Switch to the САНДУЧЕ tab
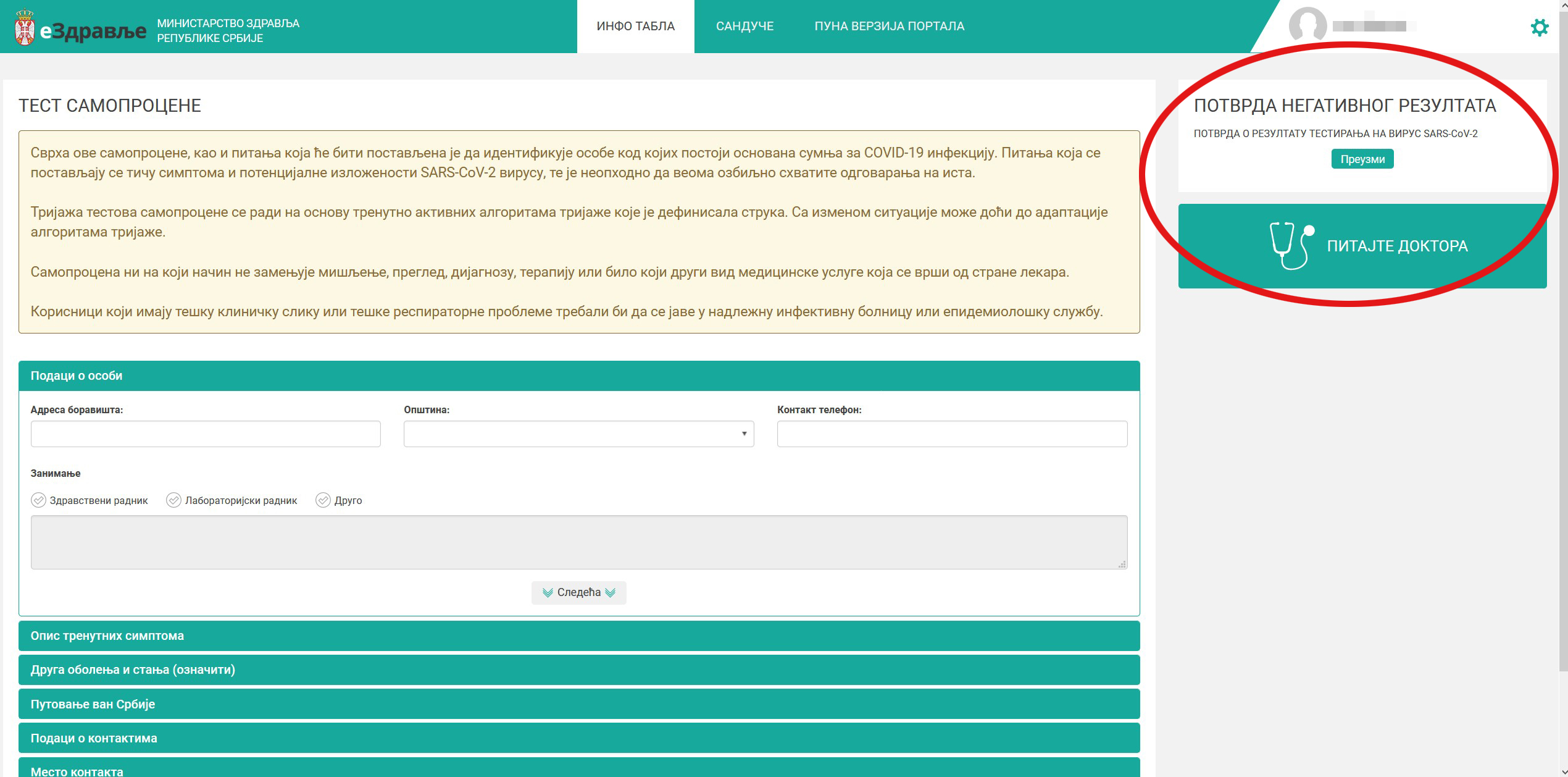1568x777 pixels. click(x=744, y=26)
